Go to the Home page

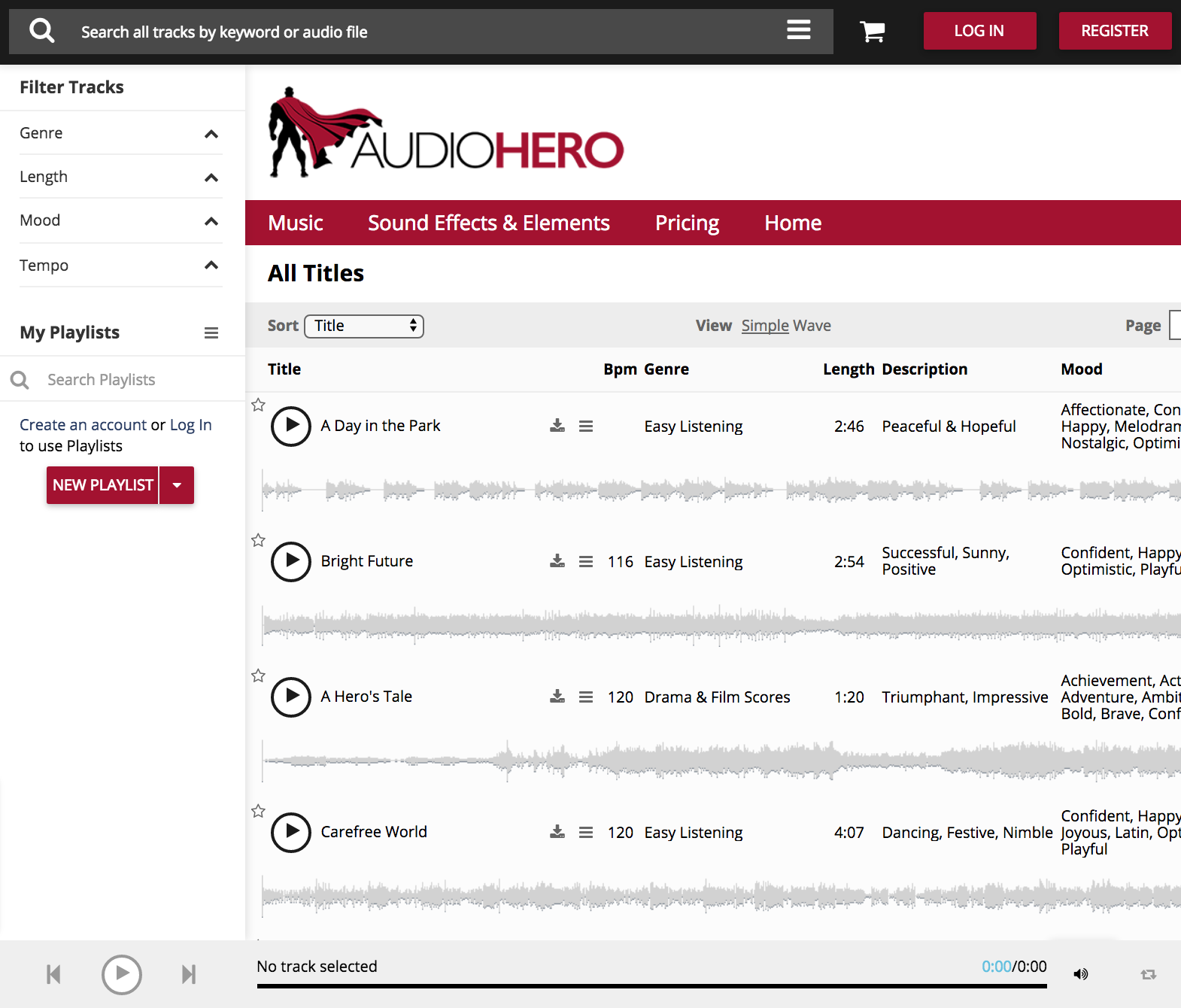click(x=793, y=223)
